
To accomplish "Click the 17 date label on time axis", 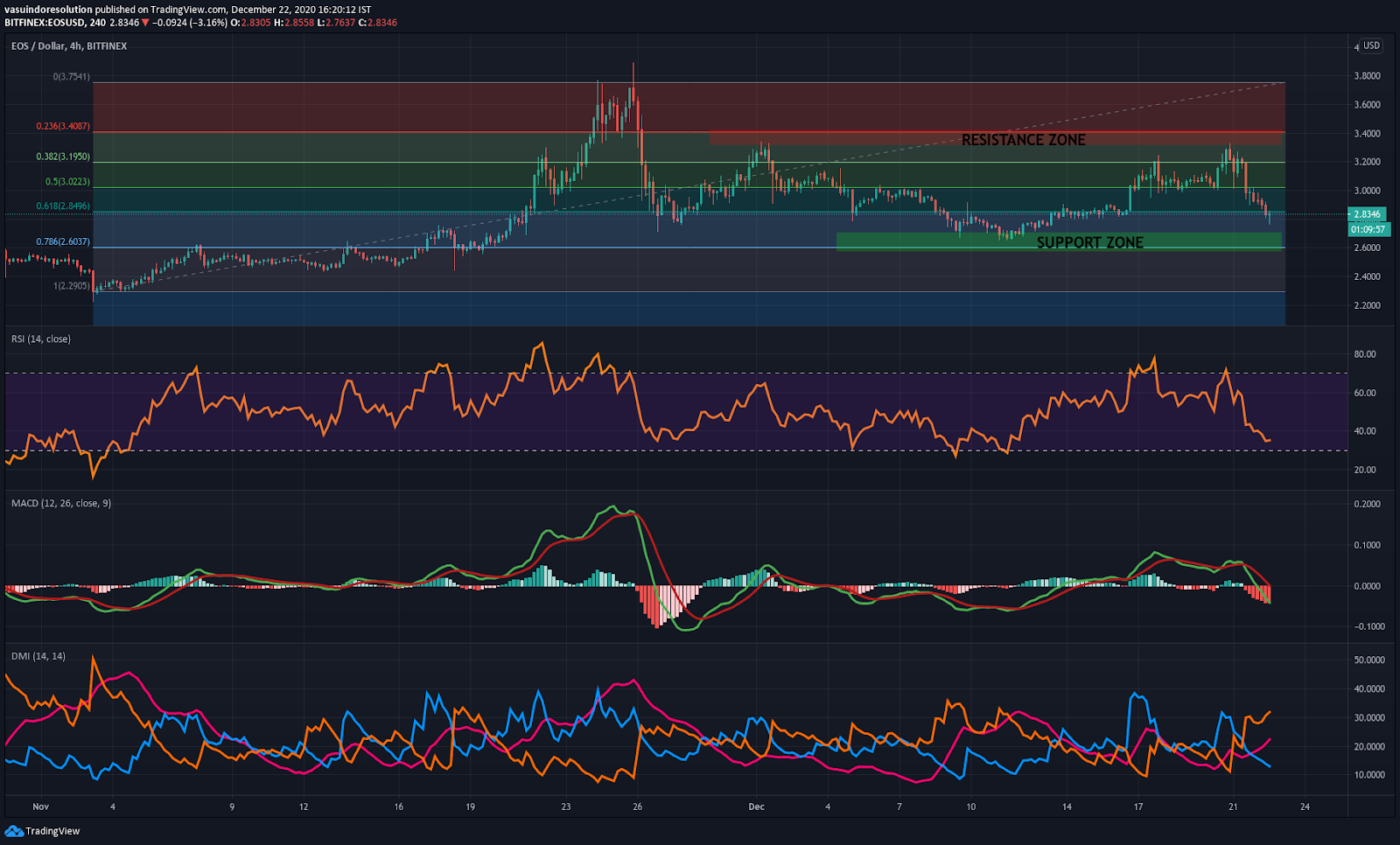I will coord(1138,807).
